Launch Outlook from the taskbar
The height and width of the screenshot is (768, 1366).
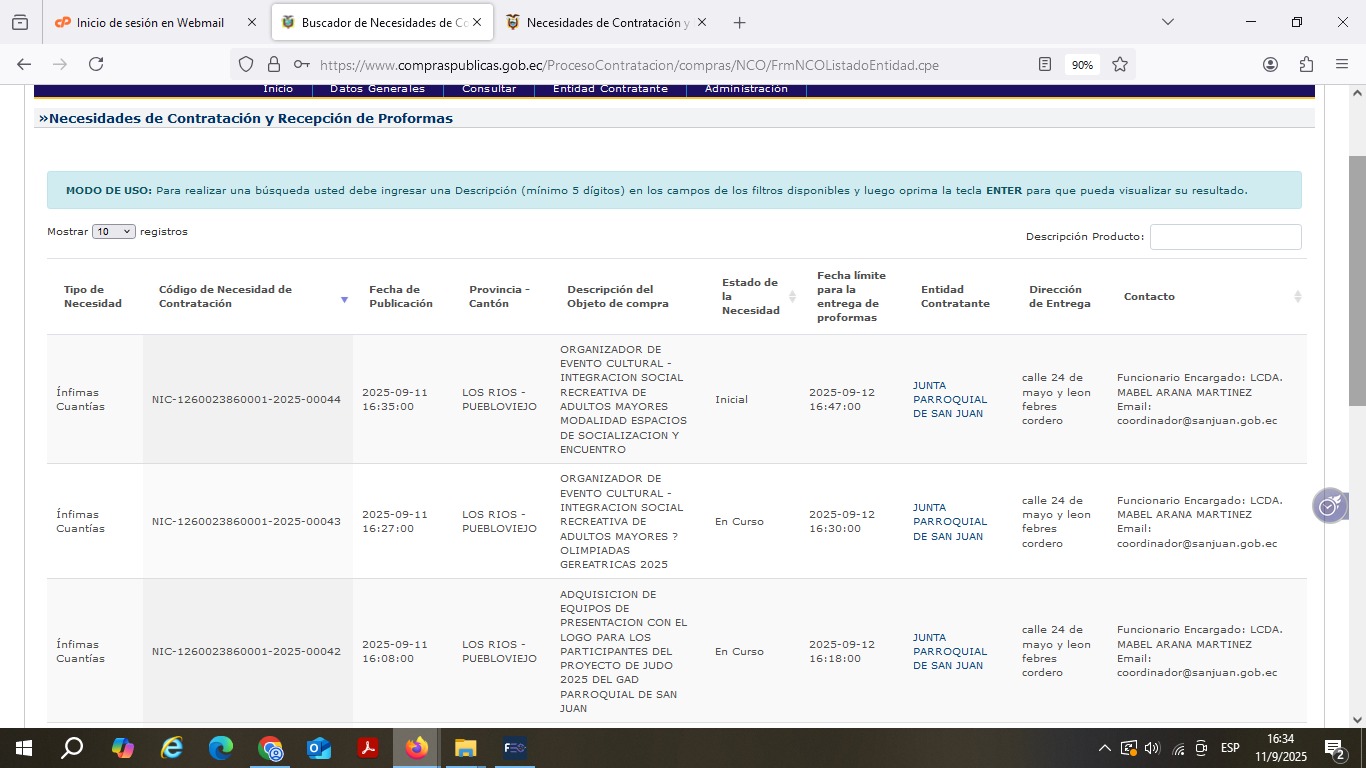pos(319,748)
